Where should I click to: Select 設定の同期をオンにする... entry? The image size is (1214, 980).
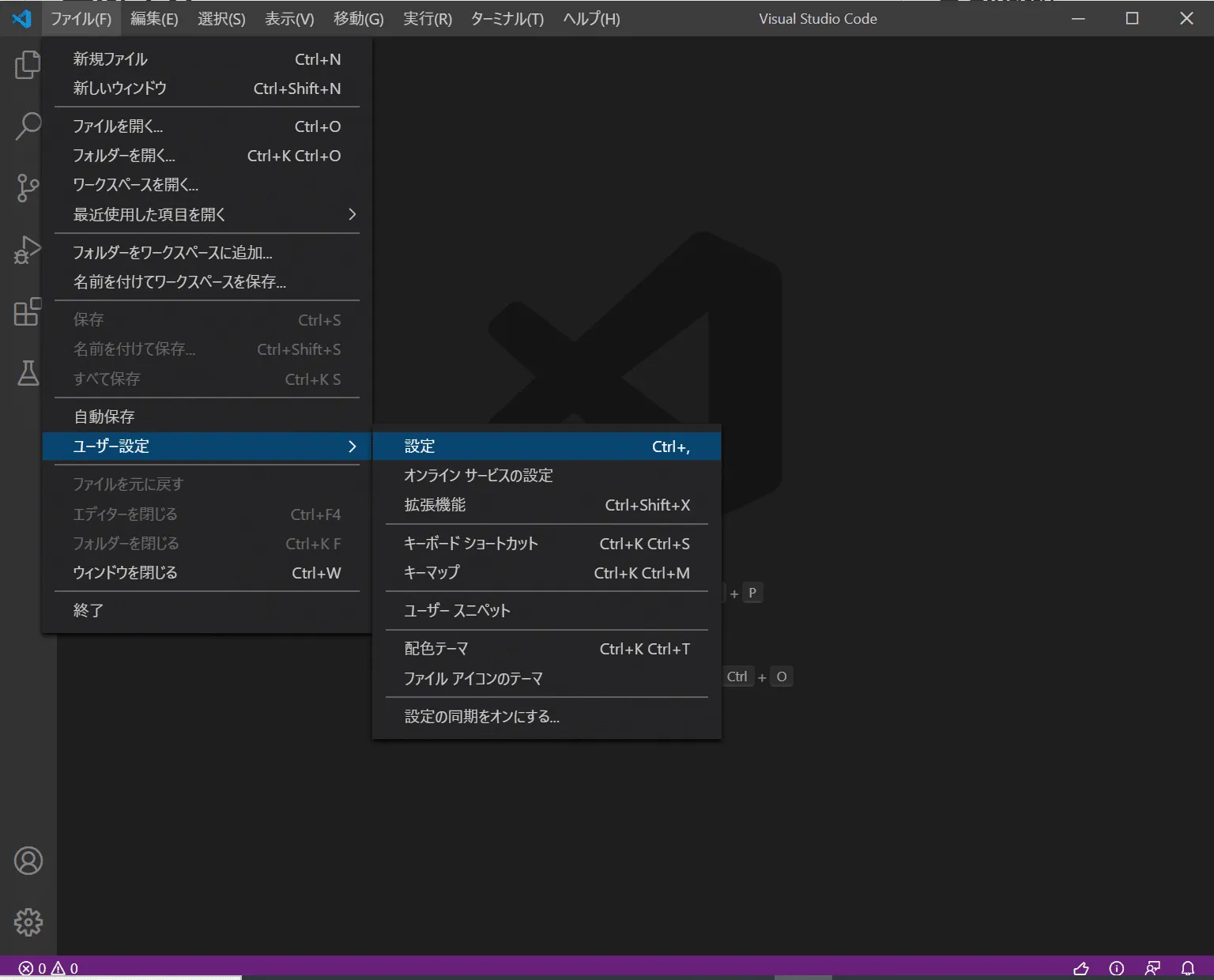tap(547, 717)
